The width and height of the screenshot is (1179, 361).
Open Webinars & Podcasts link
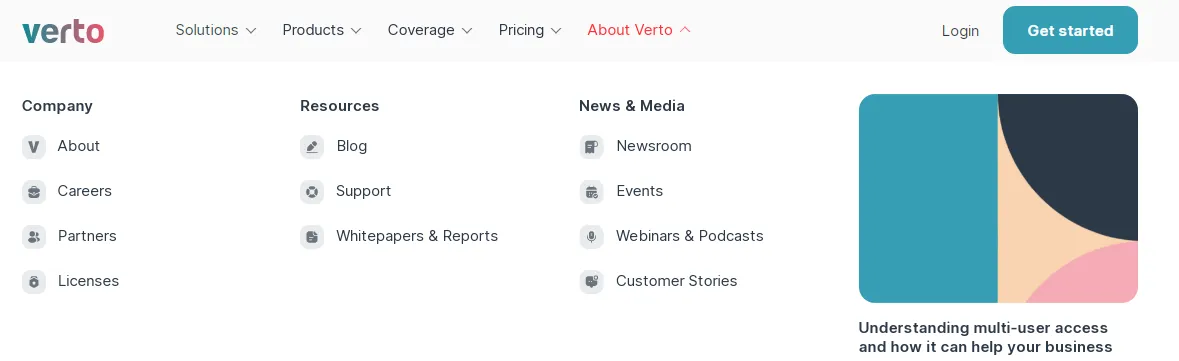(690, 236)
